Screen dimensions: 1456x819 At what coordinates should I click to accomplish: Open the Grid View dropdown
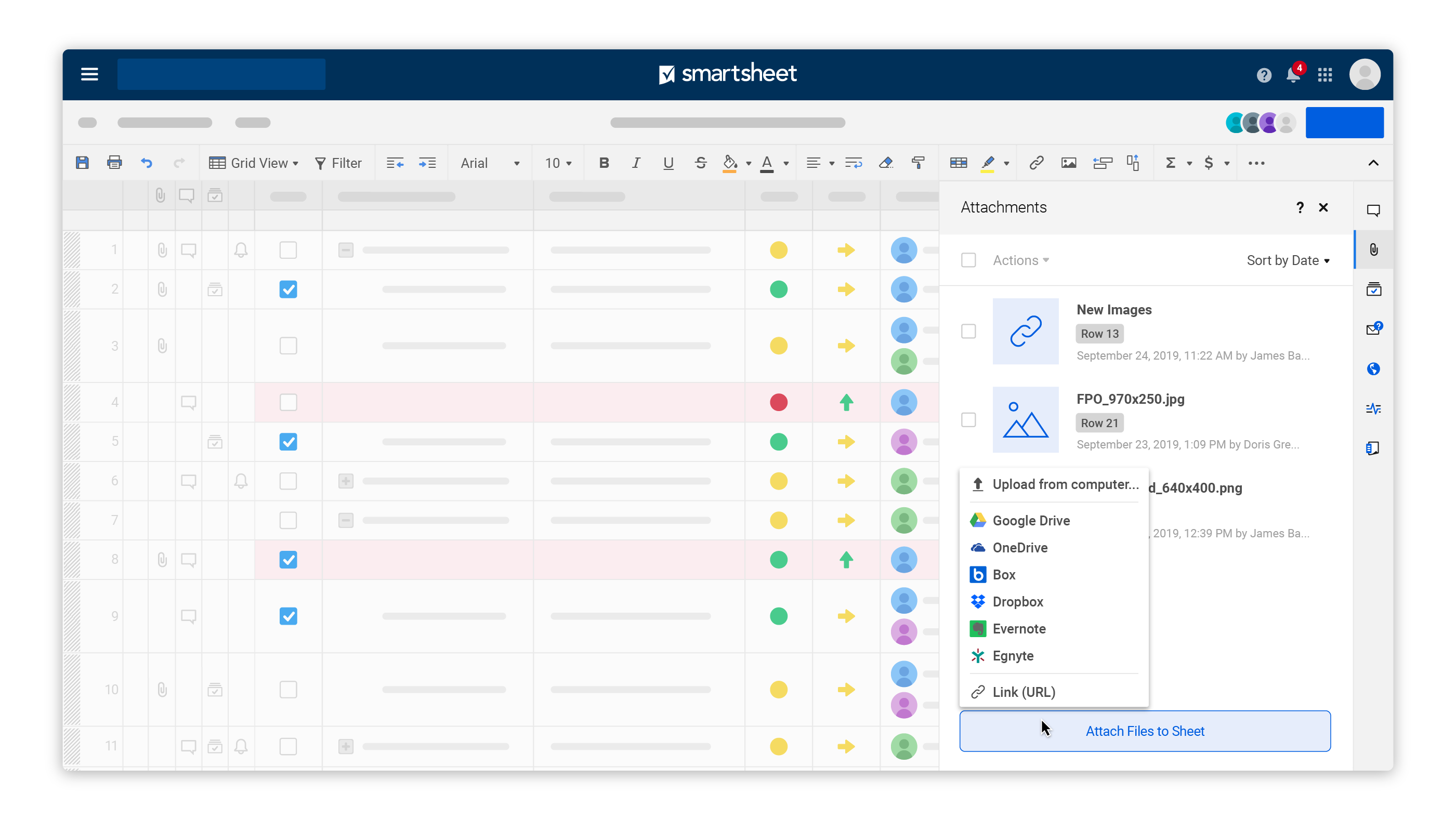tap(253, 163)
